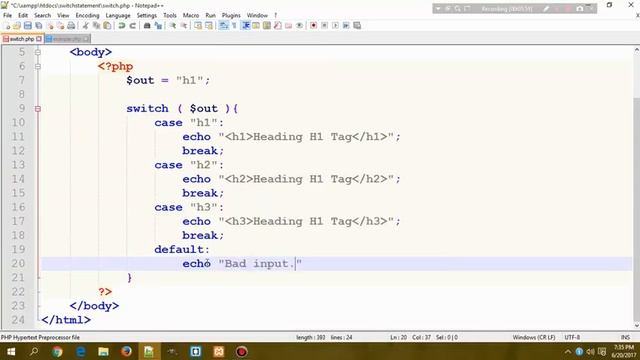
Task: Open the Document Map toolbar icon
Action: (x=267, y=26)
